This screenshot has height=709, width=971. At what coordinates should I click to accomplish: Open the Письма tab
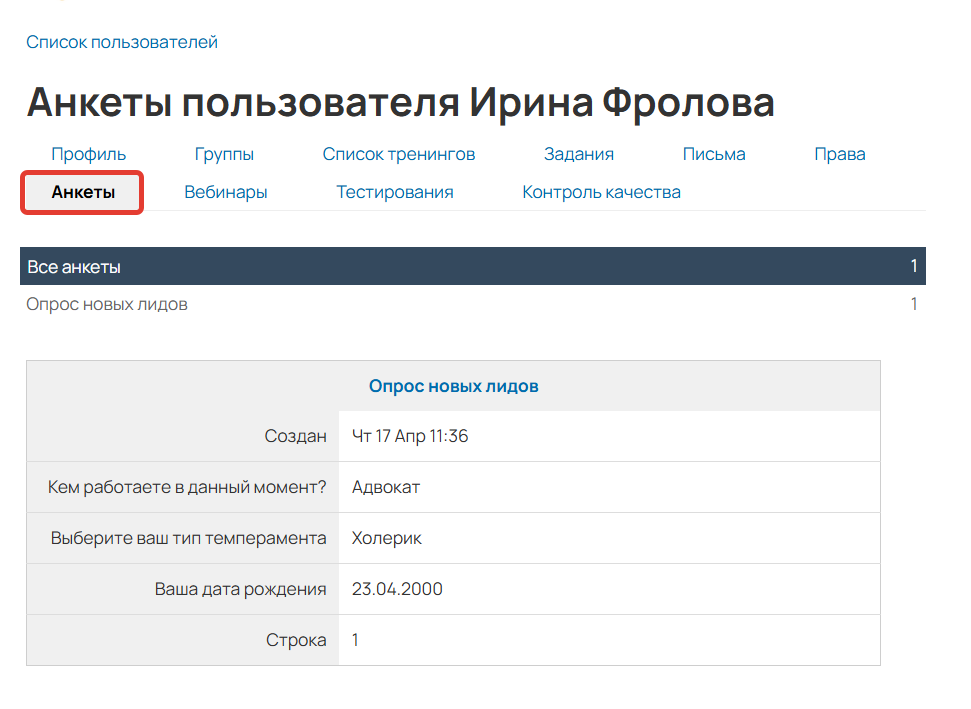click(713, 154)
